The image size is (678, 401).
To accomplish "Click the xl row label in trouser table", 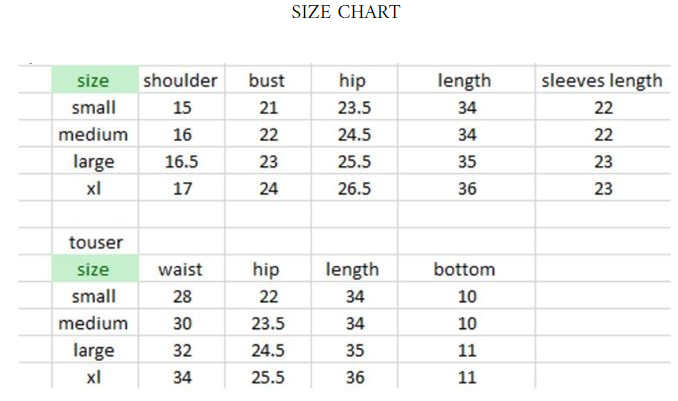I will pos(93,377).
